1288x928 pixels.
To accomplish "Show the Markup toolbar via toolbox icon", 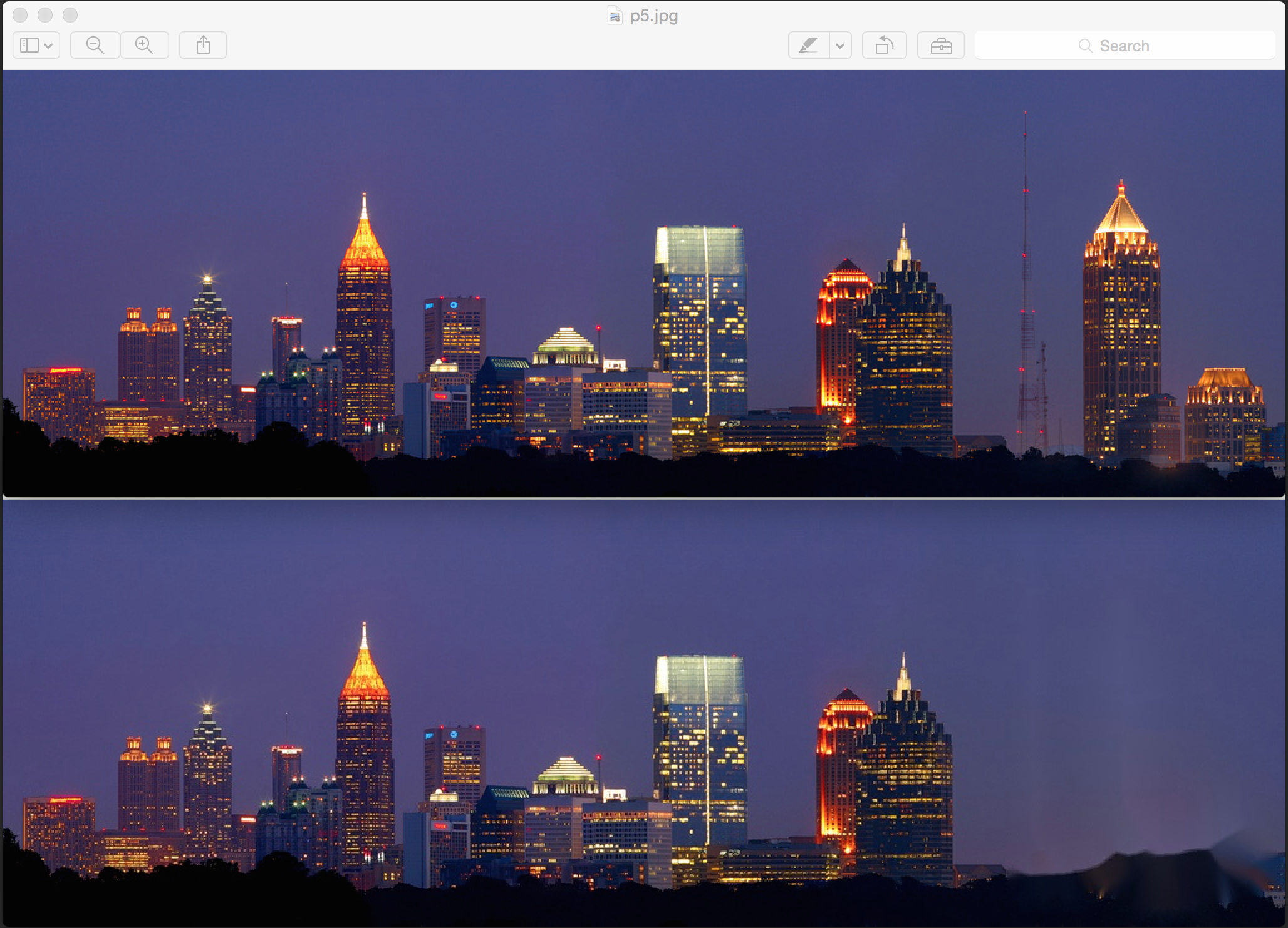I will (x=941, y=45).
